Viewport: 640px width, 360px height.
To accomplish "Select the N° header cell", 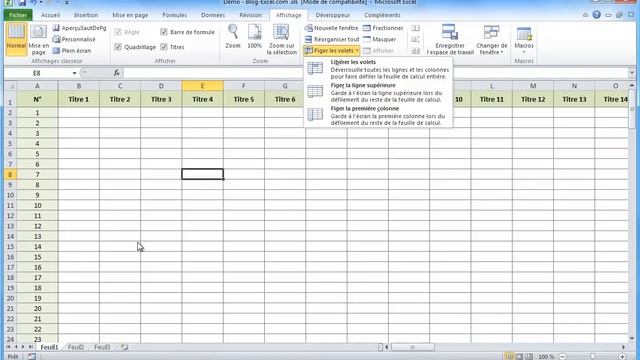I will click(x=37, y=99).
